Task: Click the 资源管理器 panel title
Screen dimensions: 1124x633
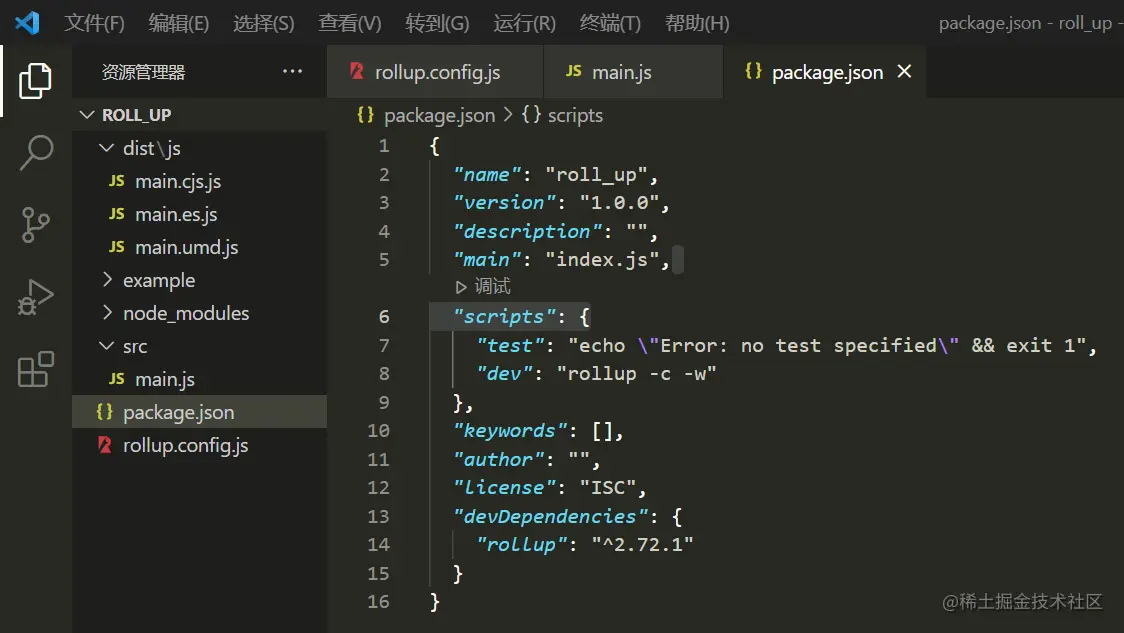Action: click(x=143, y=72)
